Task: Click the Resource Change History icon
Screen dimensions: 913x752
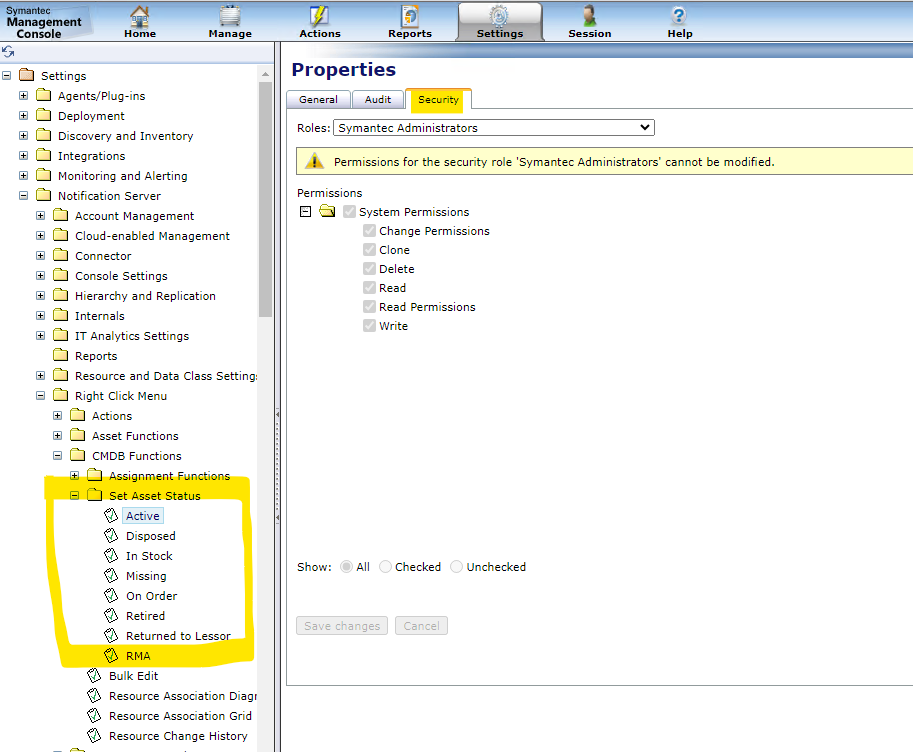Action: click(x=94, y=735)
